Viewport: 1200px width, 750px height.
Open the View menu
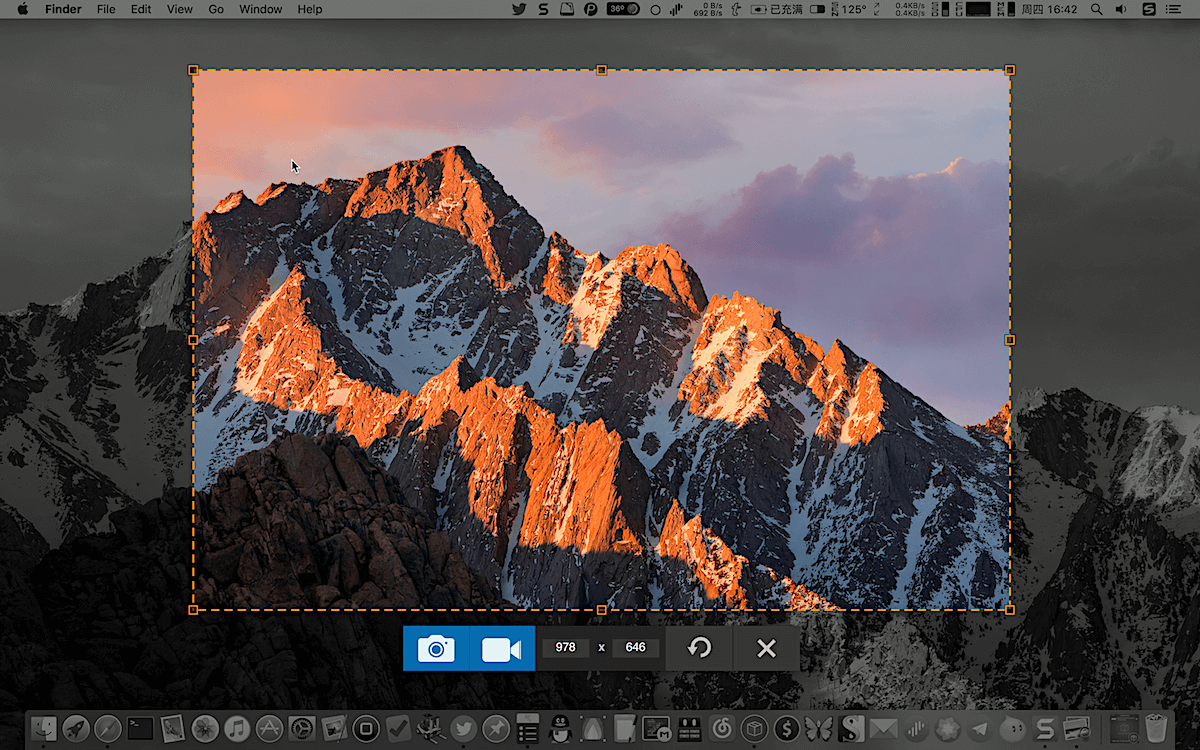point(180,9)
